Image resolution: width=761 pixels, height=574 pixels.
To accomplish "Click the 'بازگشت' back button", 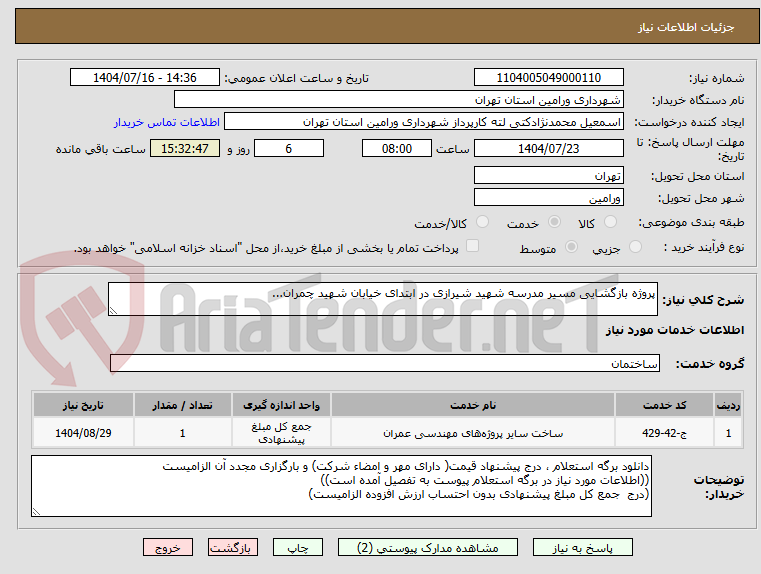I will point(232,547).
